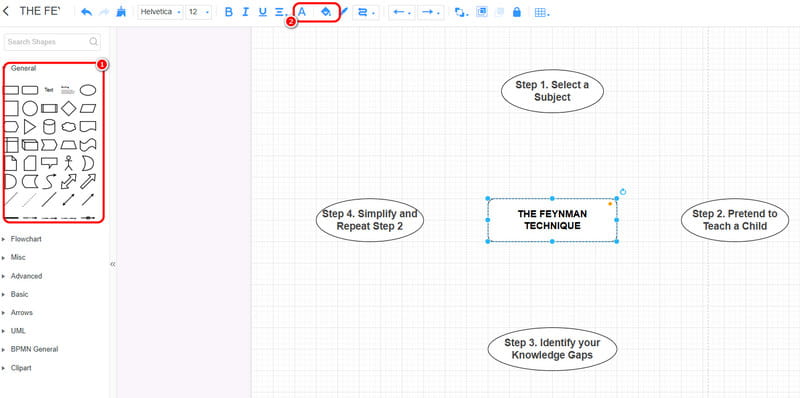Select the format painter icon
Image resolution: width=800 pixels, height=398 pixels.
pyautogui.click(x=121, y=12)
